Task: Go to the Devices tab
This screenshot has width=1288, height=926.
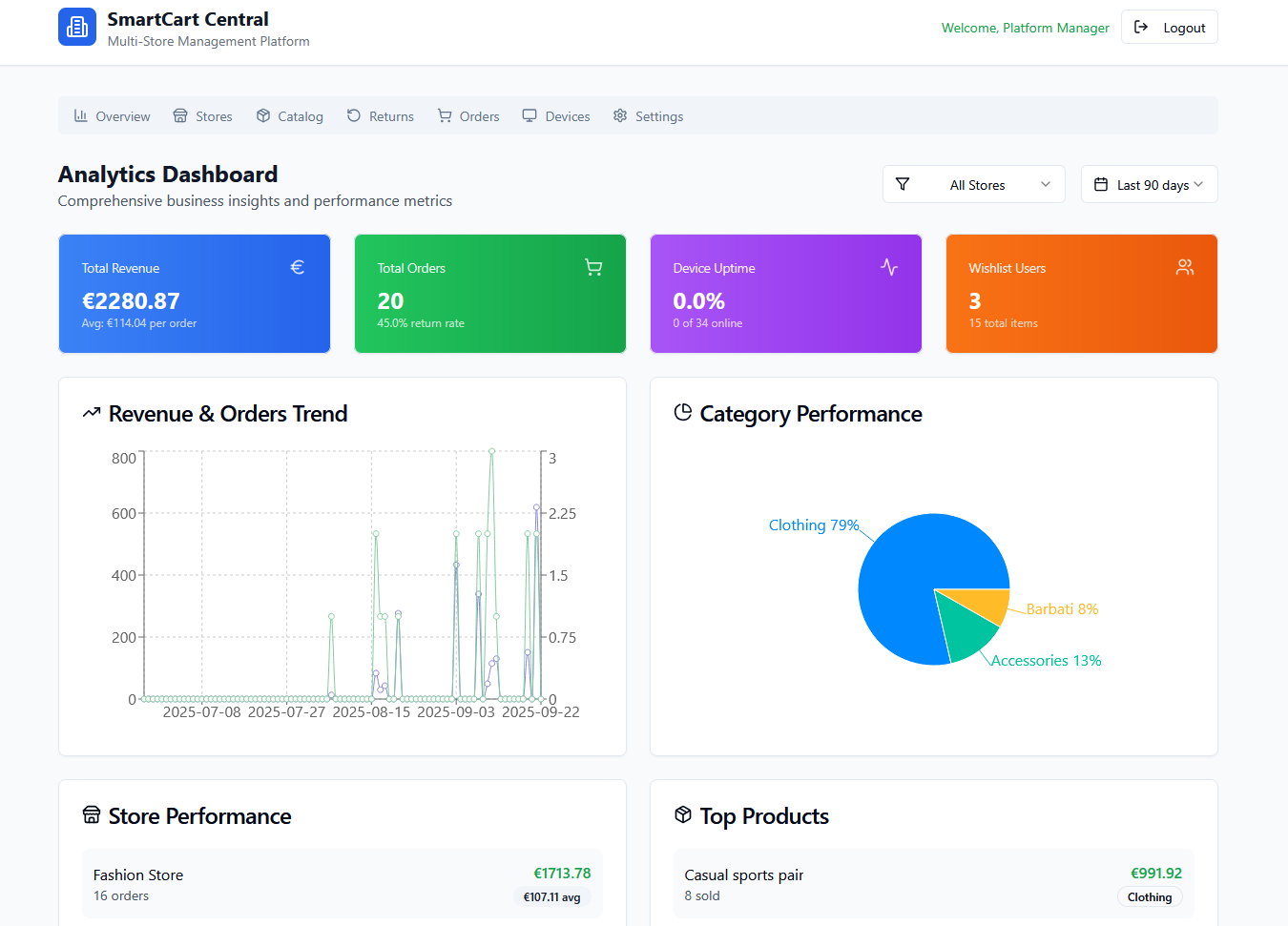Action: pyautogui.click(x=556, y=116)
